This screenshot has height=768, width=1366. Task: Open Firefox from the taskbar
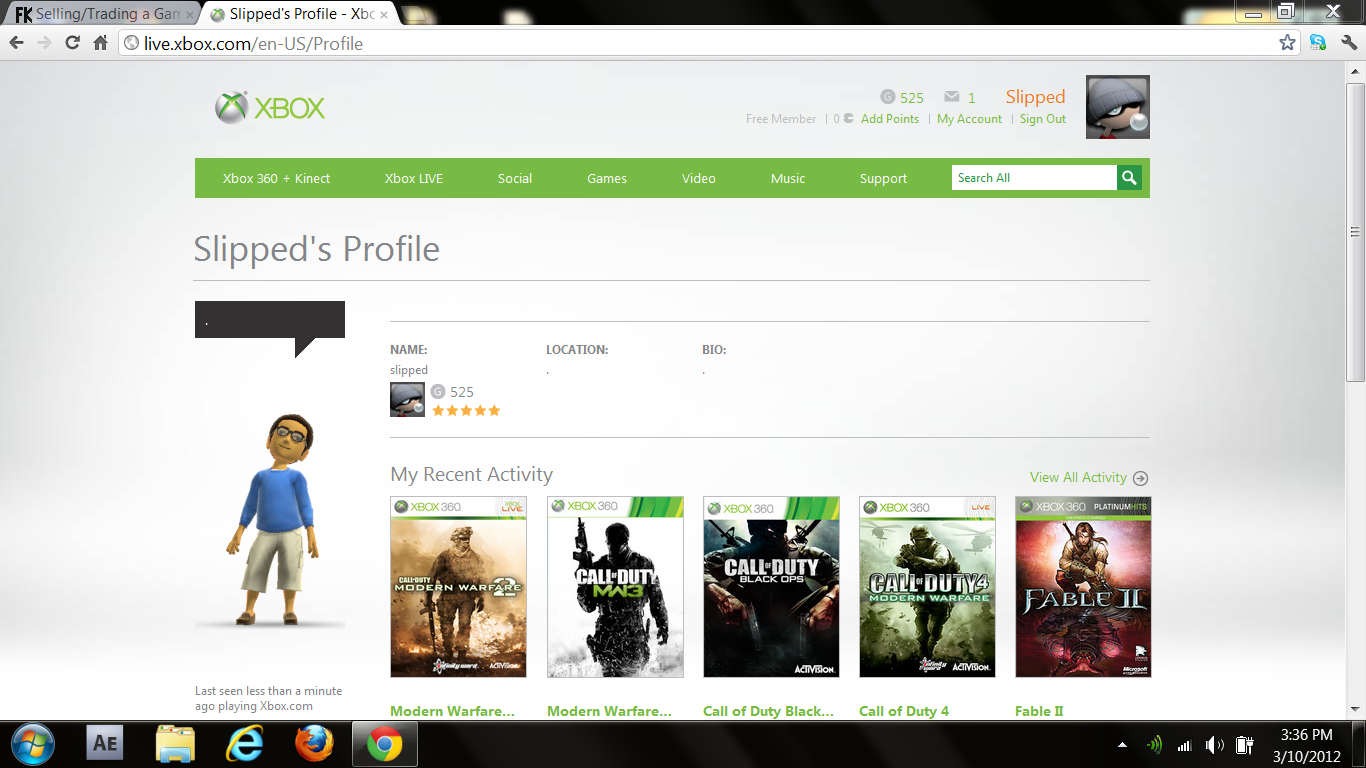coord(315,745)
